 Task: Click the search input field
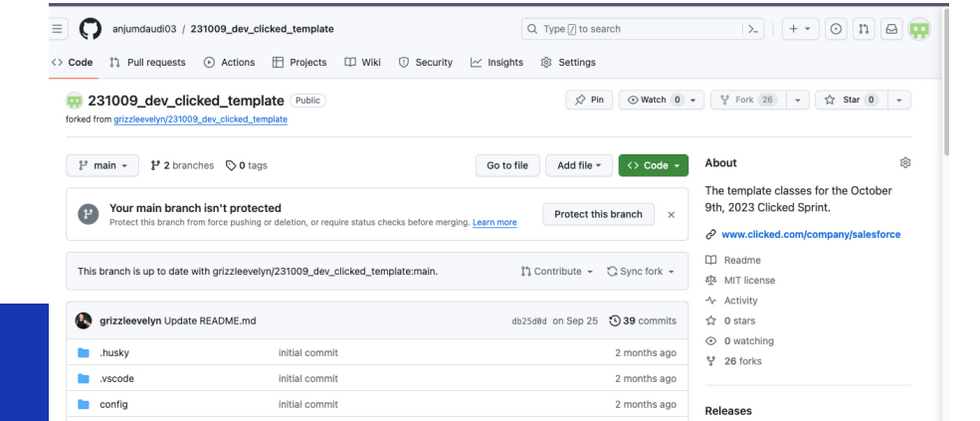tap(630, 29)
